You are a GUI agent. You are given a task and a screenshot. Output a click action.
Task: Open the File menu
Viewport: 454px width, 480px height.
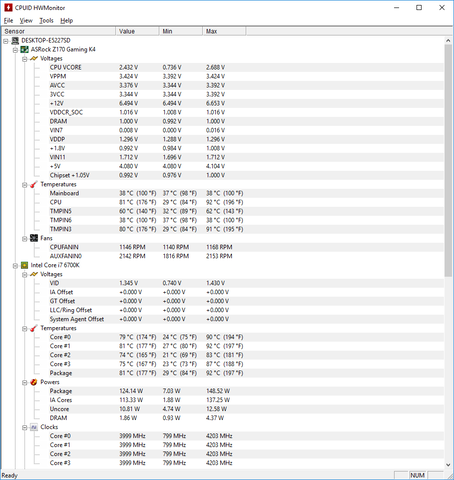tap(8, 21)
